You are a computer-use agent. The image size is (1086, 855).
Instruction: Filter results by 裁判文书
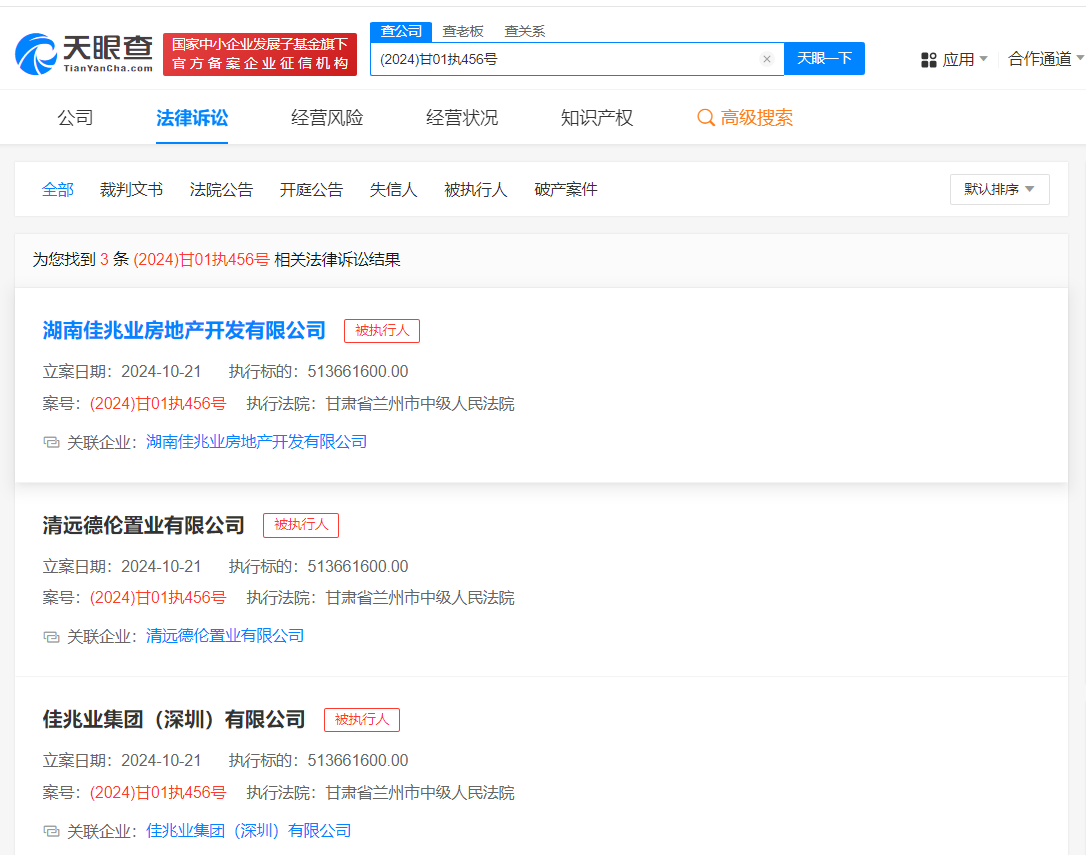131,189
